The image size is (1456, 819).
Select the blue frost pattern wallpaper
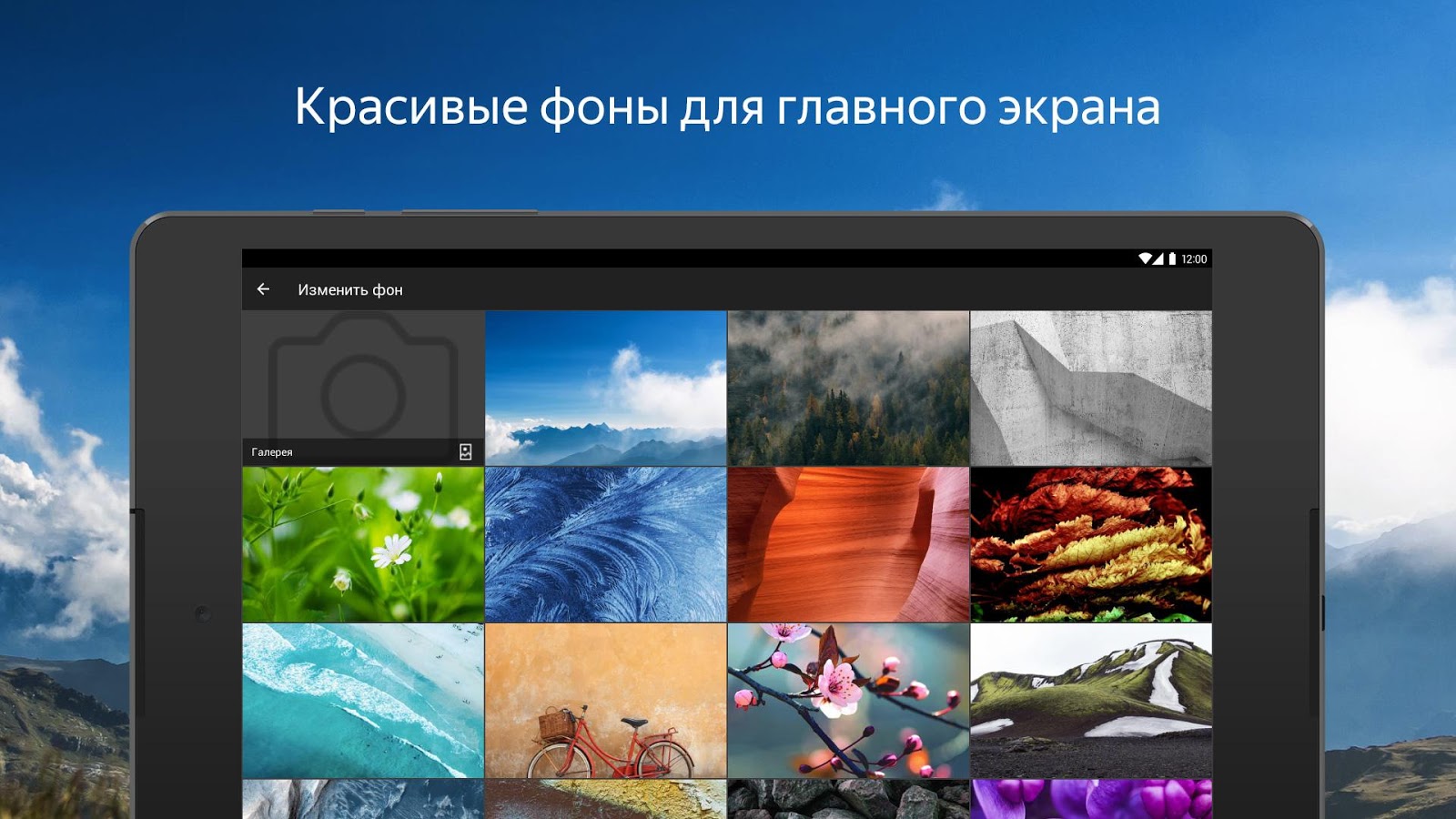point(606,545)
